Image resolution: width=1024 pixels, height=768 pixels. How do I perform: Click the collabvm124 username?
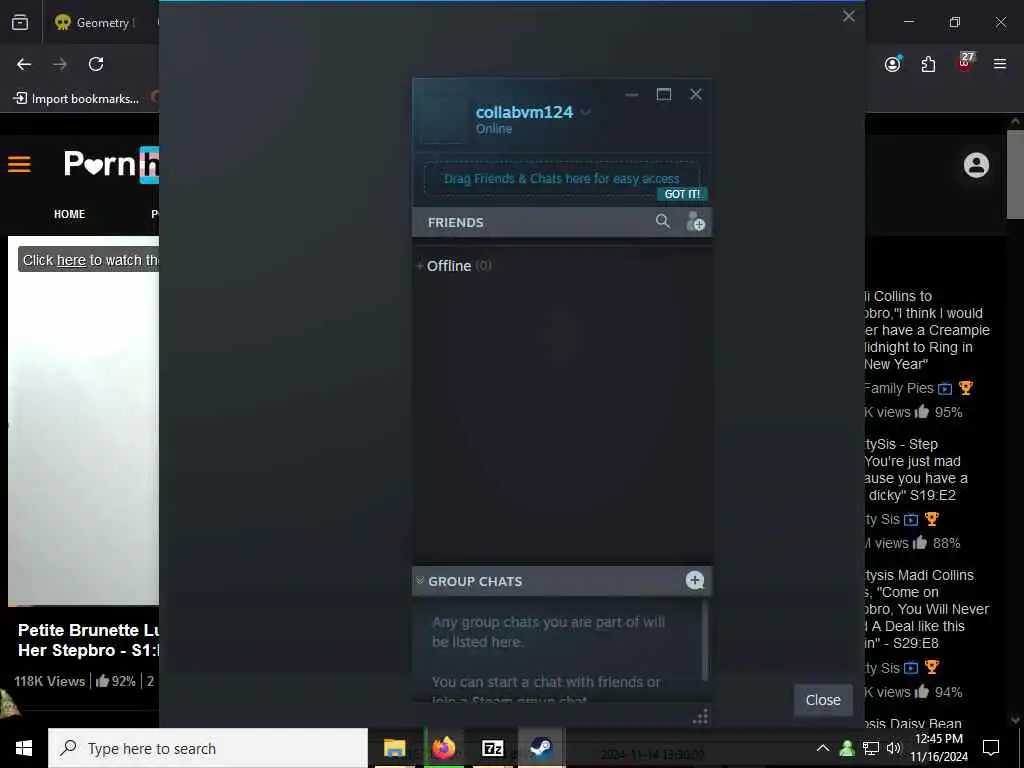click(524, 112)
